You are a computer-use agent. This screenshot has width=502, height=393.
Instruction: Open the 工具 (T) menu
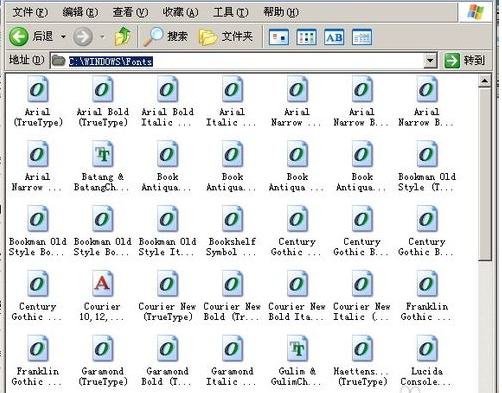pos(231,12)
